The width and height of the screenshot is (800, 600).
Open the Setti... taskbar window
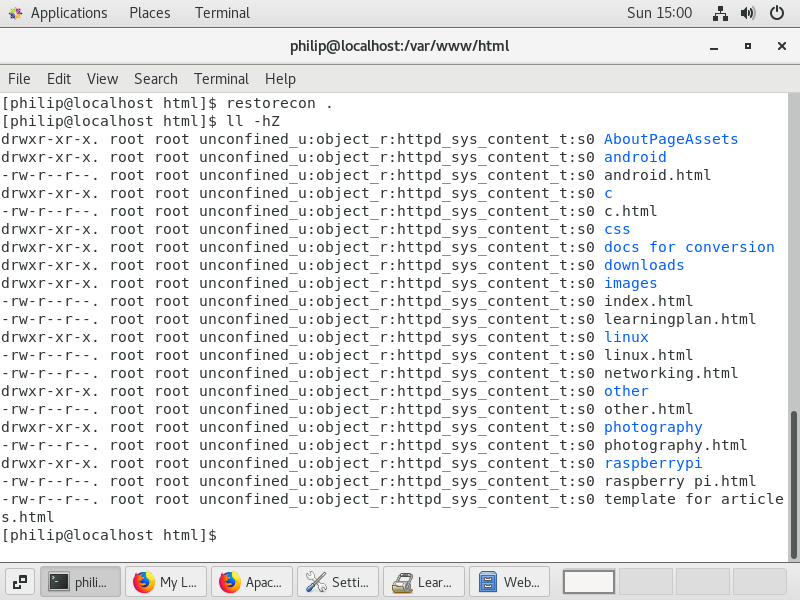pyautogui.click(x=338, y=582)
